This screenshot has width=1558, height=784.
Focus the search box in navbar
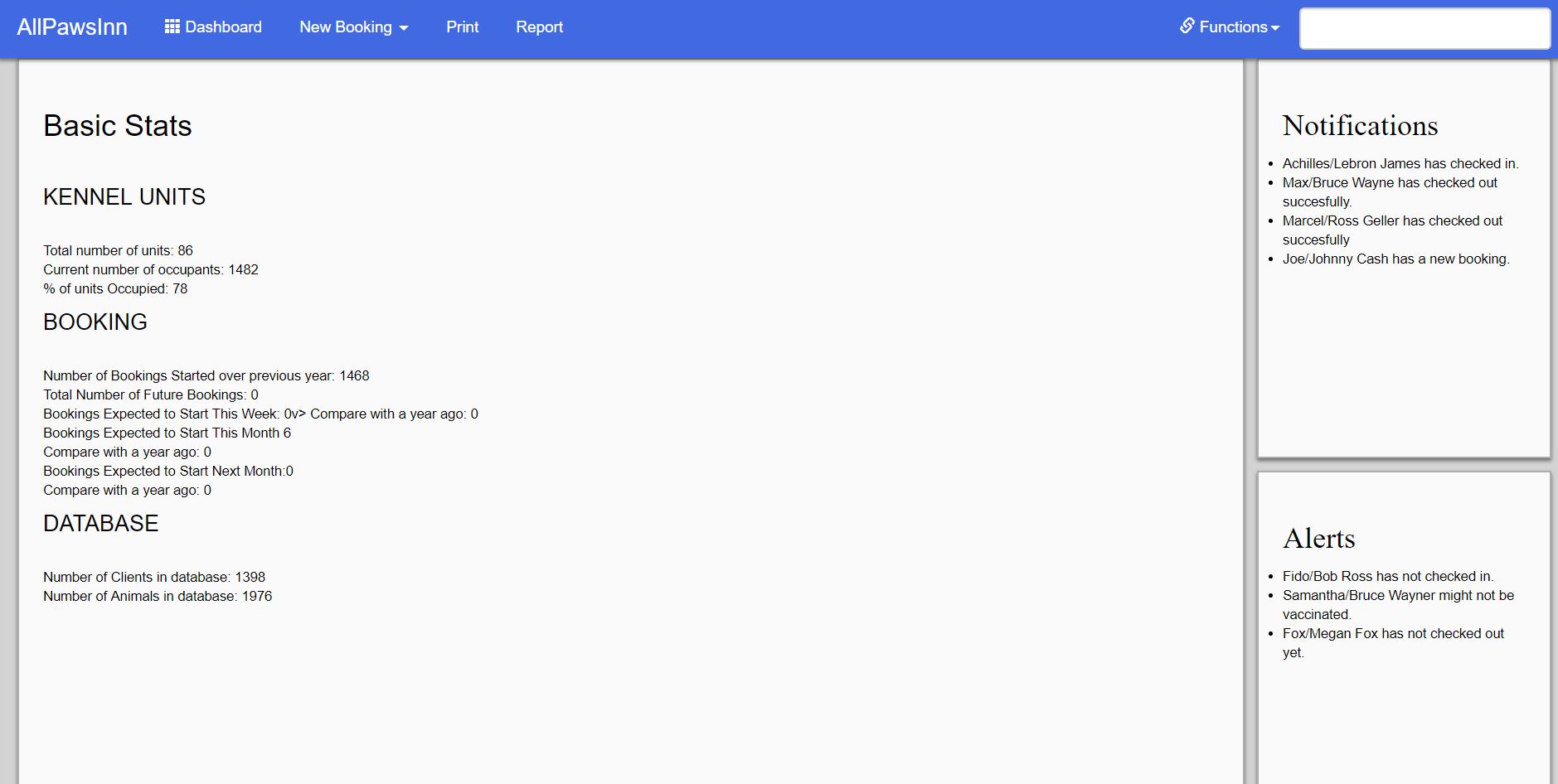(1424, 29)
